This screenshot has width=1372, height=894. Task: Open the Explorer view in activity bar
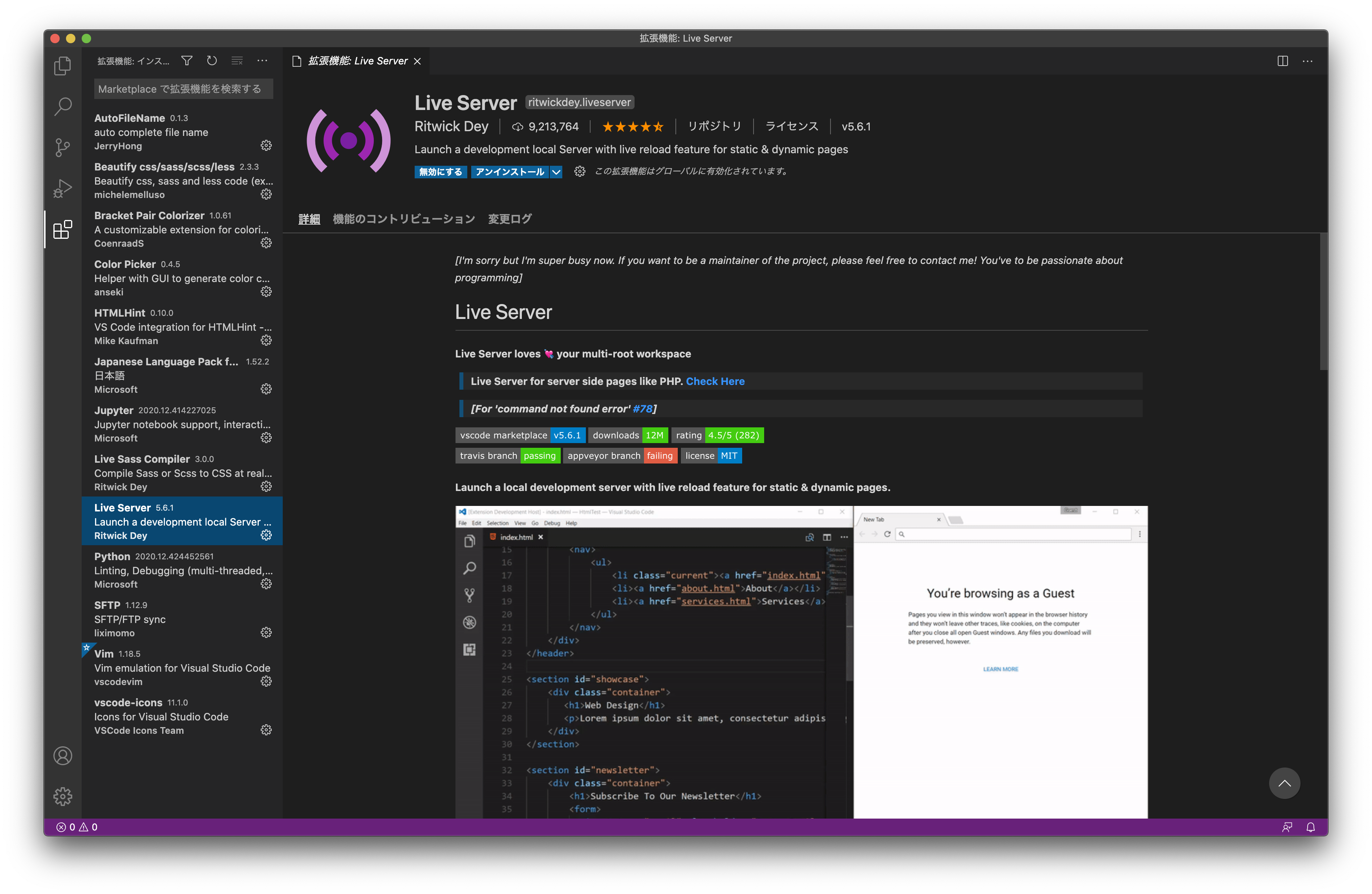pyautogui.click(x=63, y=66)
